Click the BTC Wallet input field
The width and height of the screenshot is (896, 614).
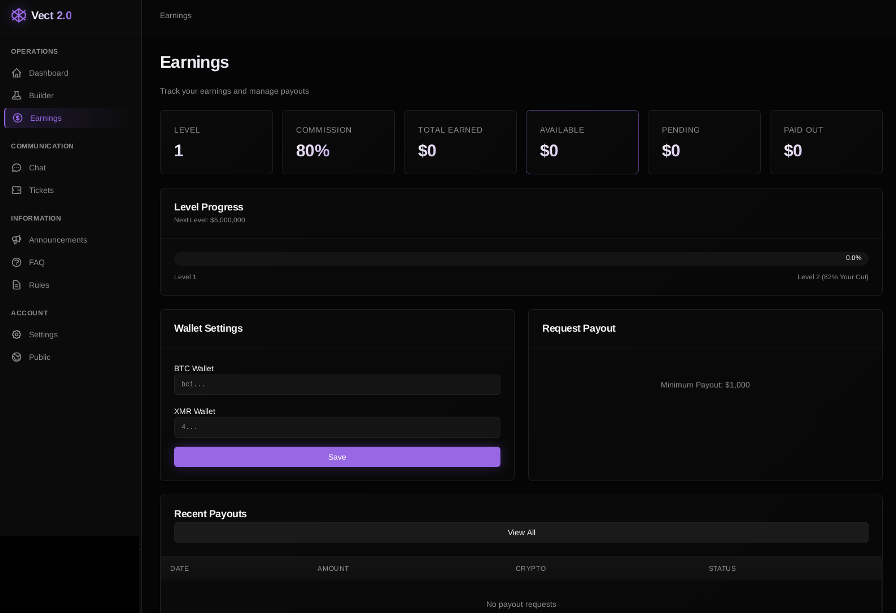337,384
